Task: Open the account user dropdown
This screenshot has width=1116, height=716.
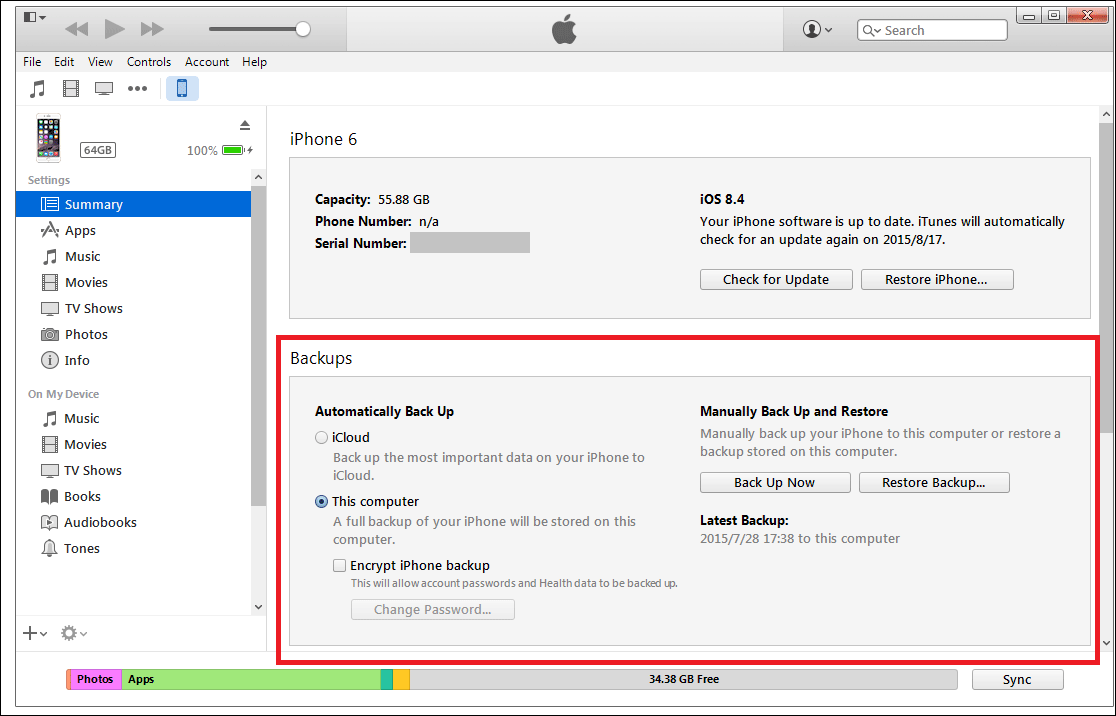Action: point(817,29)
